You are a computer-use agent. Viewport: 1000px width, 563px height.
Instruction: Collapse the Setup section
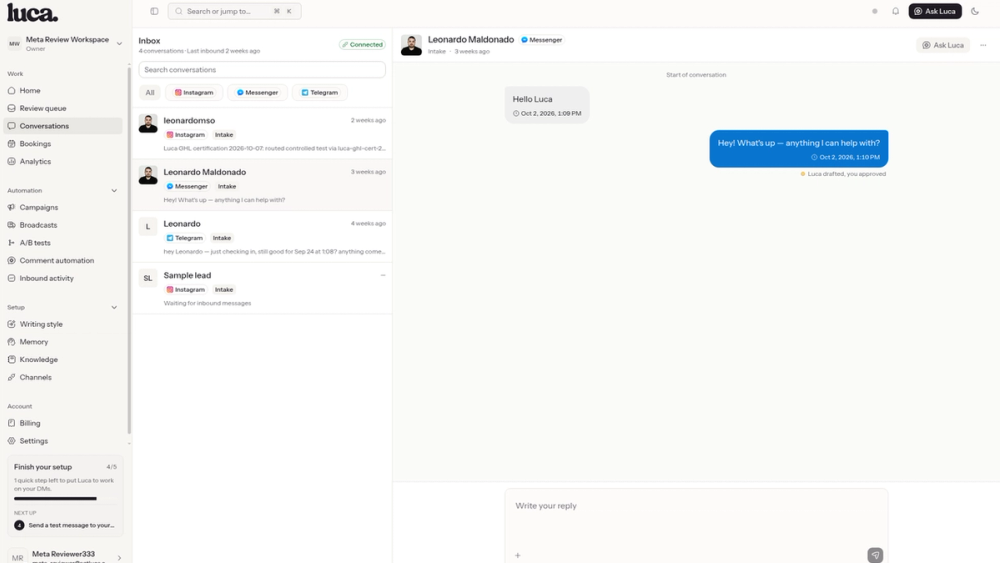point(114,307)
